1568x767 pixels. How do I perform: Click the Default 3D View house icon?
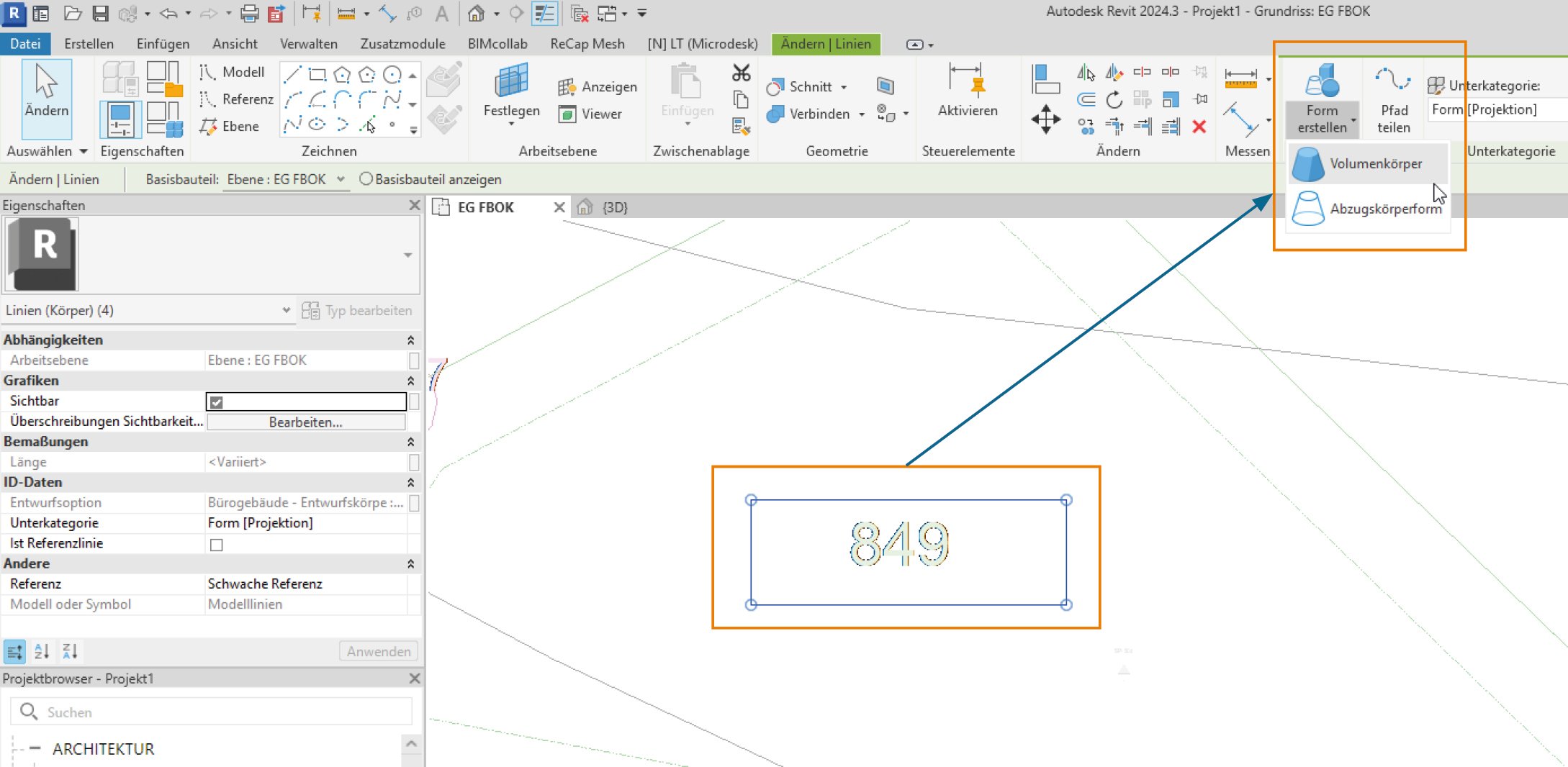(x=476, y=13)
